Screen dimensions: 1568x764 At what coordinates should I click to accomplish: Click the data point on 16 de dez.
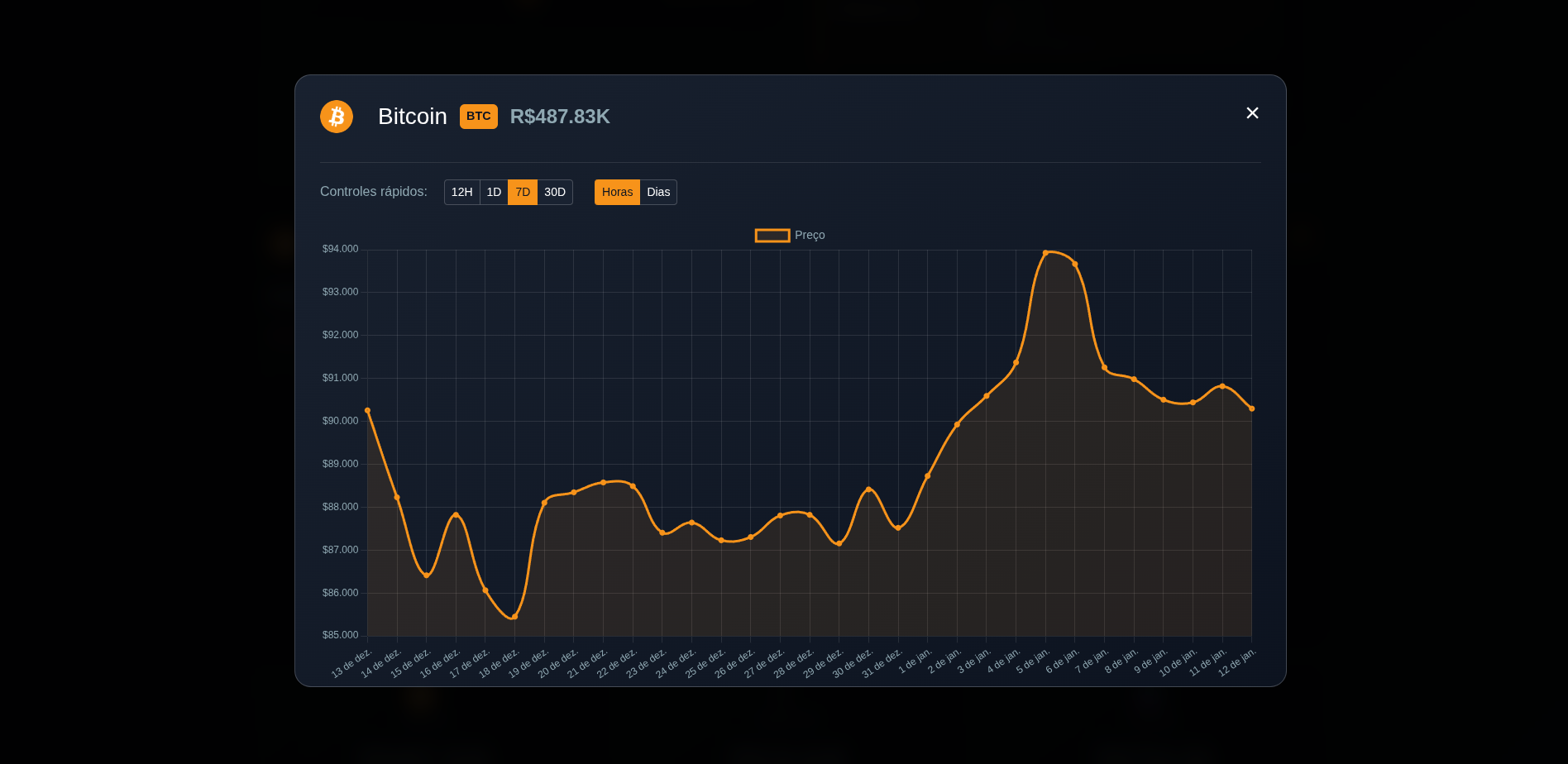(456, 515)
